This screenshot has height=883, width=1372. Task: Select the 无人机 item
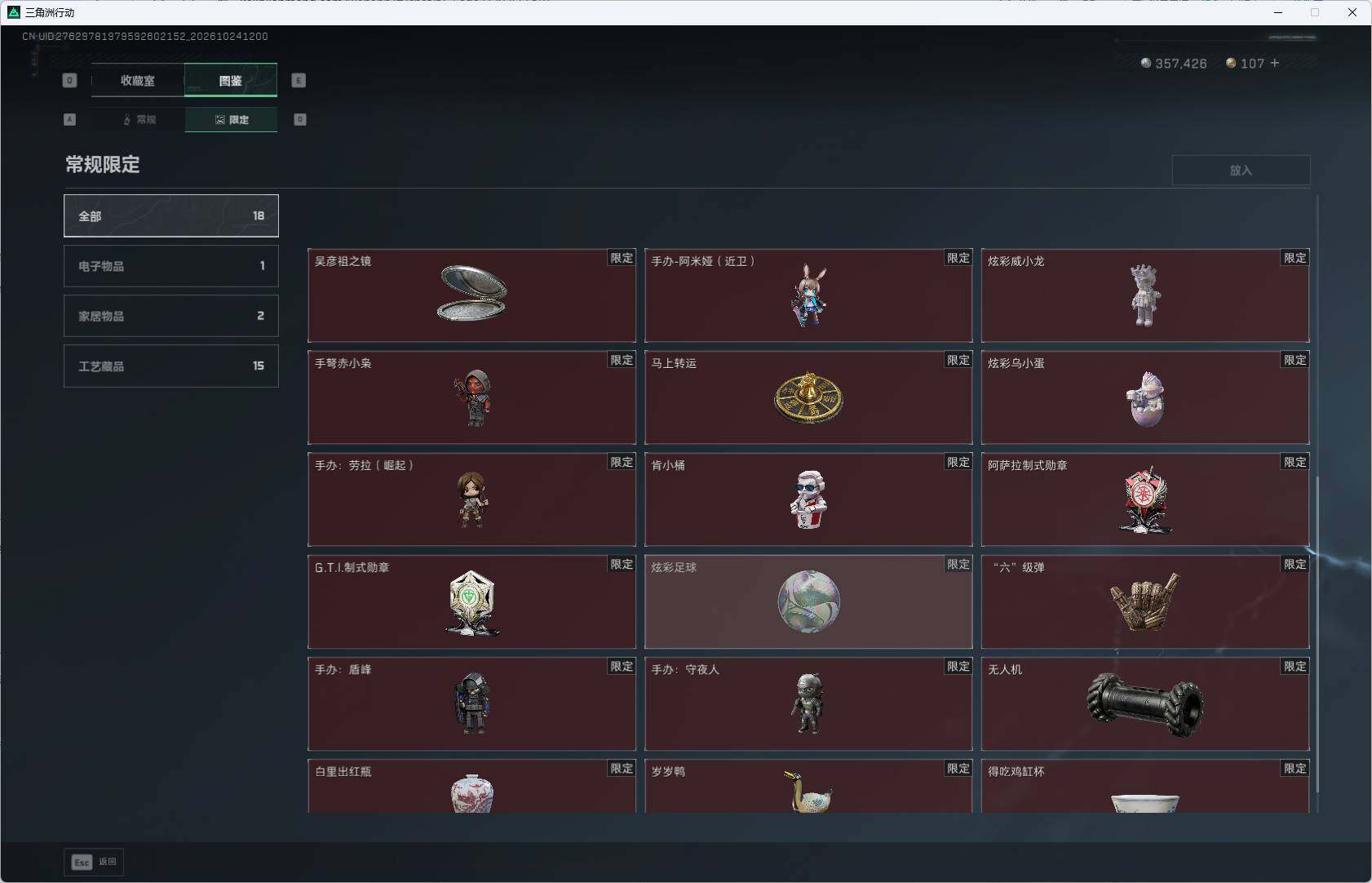[x=1145, y=703]
